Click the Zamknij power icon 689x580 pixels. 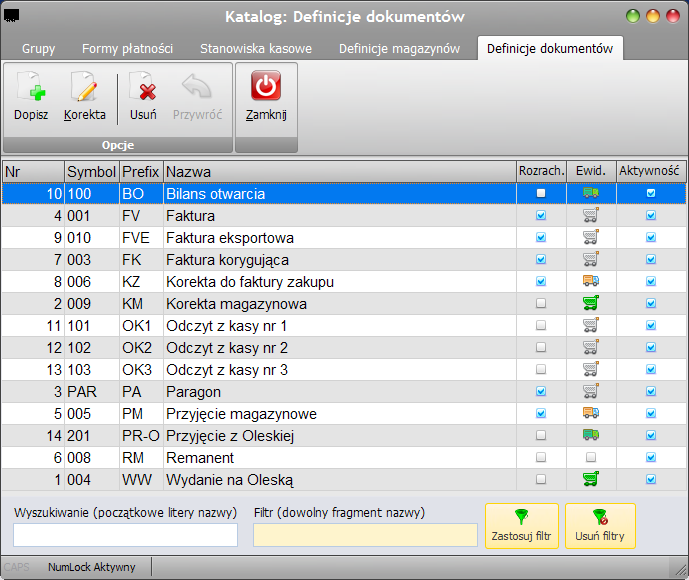coord(266,86)
